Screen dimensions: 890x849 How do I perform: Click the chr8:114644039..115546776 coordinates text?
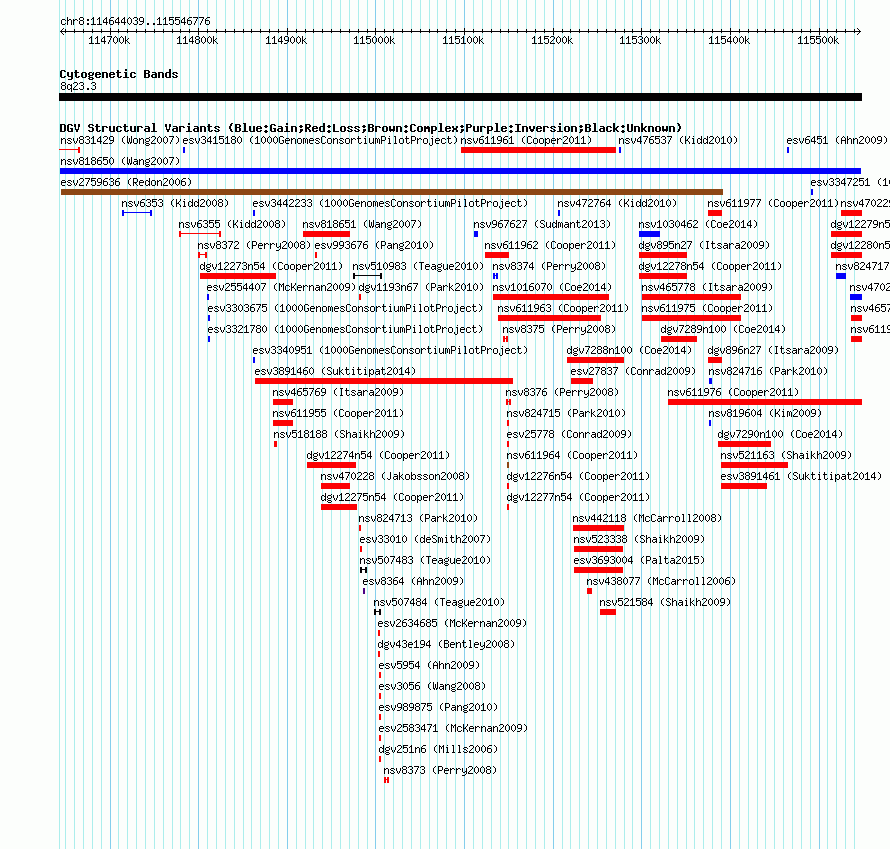[136, 22]
